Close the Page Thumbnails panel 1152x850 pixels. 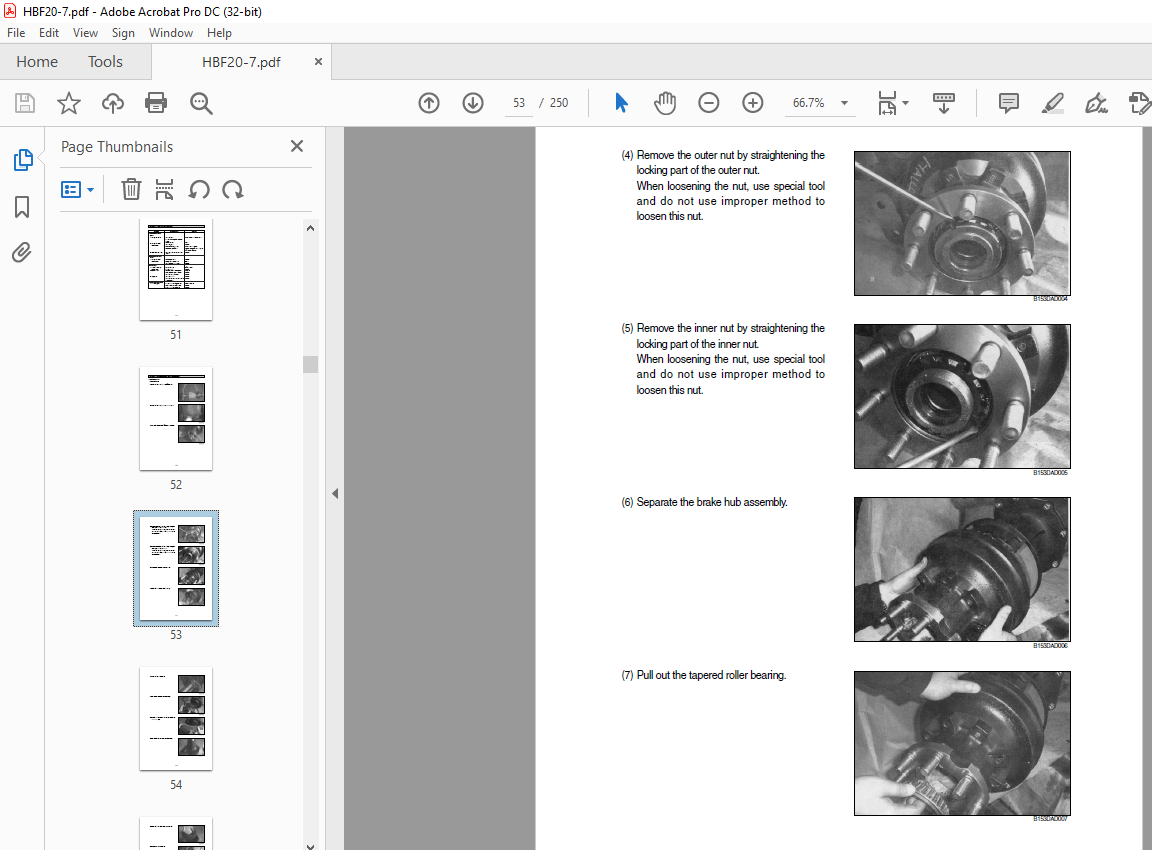pyautogui.click(x=297, y=146)
